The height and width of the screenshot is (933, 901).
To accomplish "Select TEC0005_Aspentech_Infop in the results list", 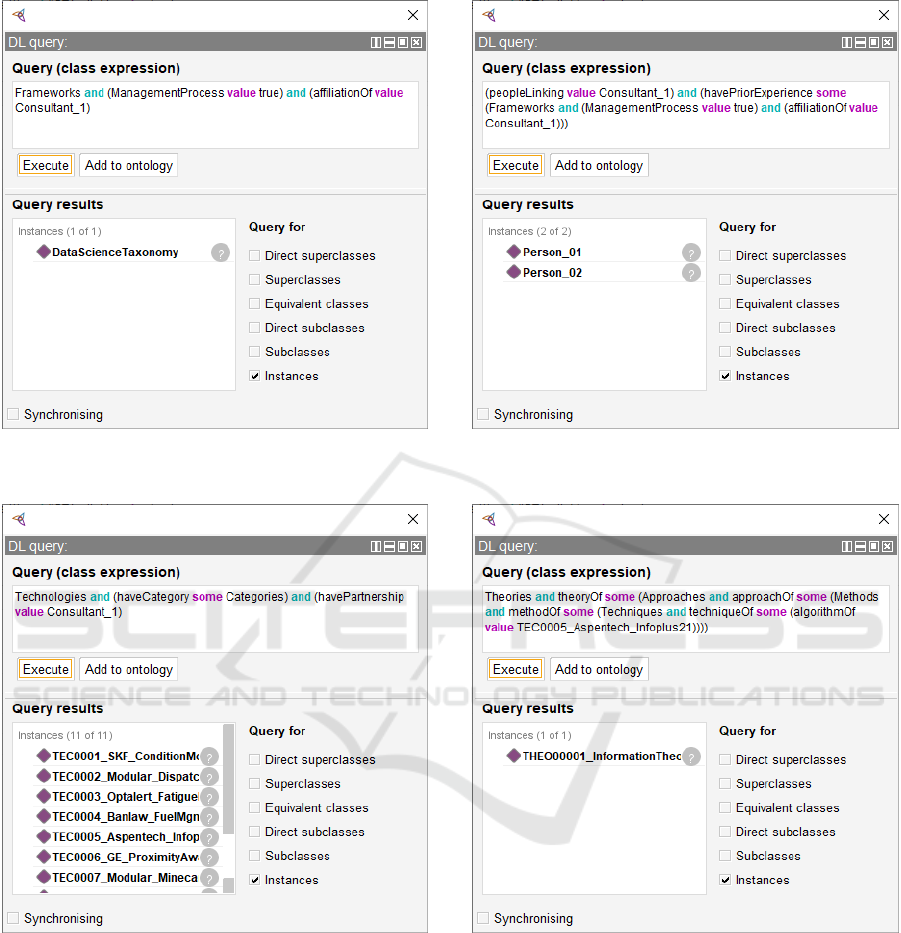I will [x=125, y=837].
